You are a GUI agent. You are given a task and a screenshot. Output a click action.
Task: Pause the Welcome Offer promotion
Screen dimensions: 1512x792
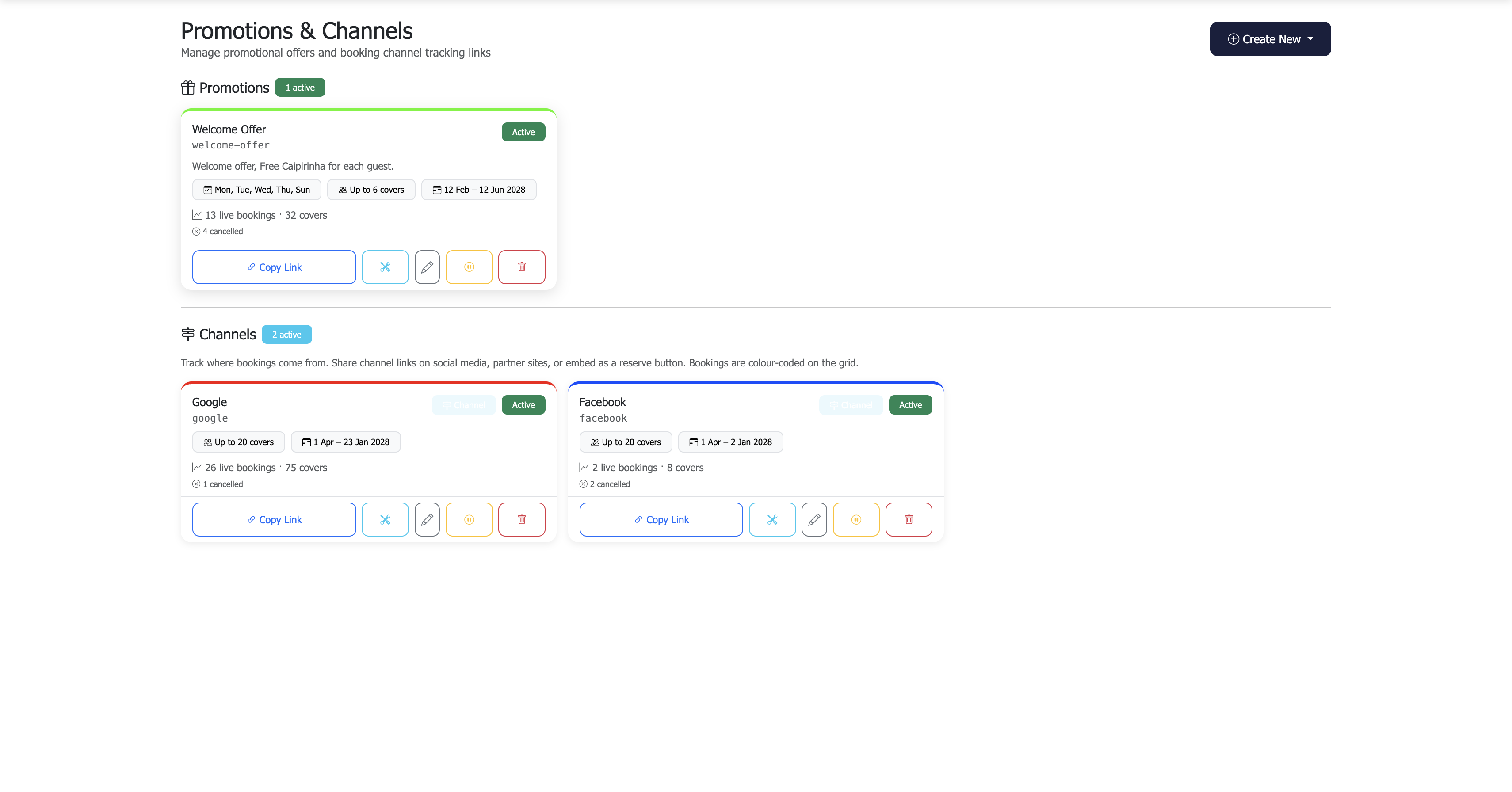(x=468, y=267)
